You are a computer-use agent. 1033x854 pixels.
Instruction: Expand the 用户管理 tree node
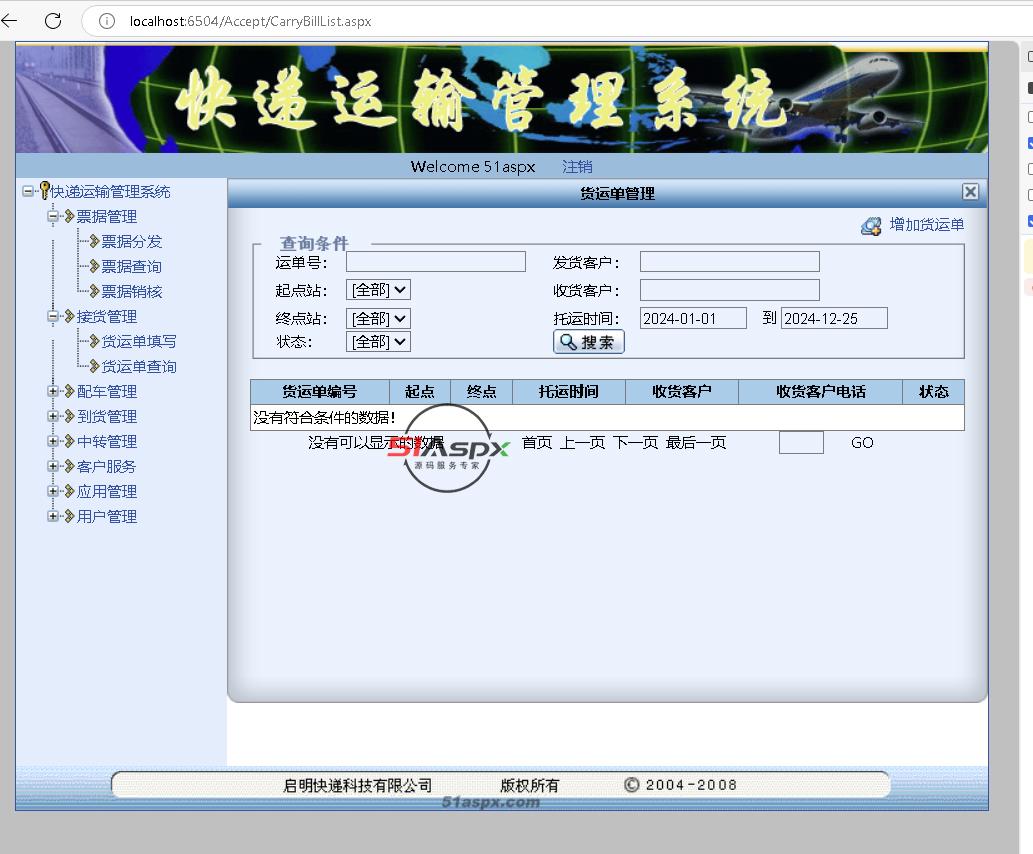coord(53,517)
